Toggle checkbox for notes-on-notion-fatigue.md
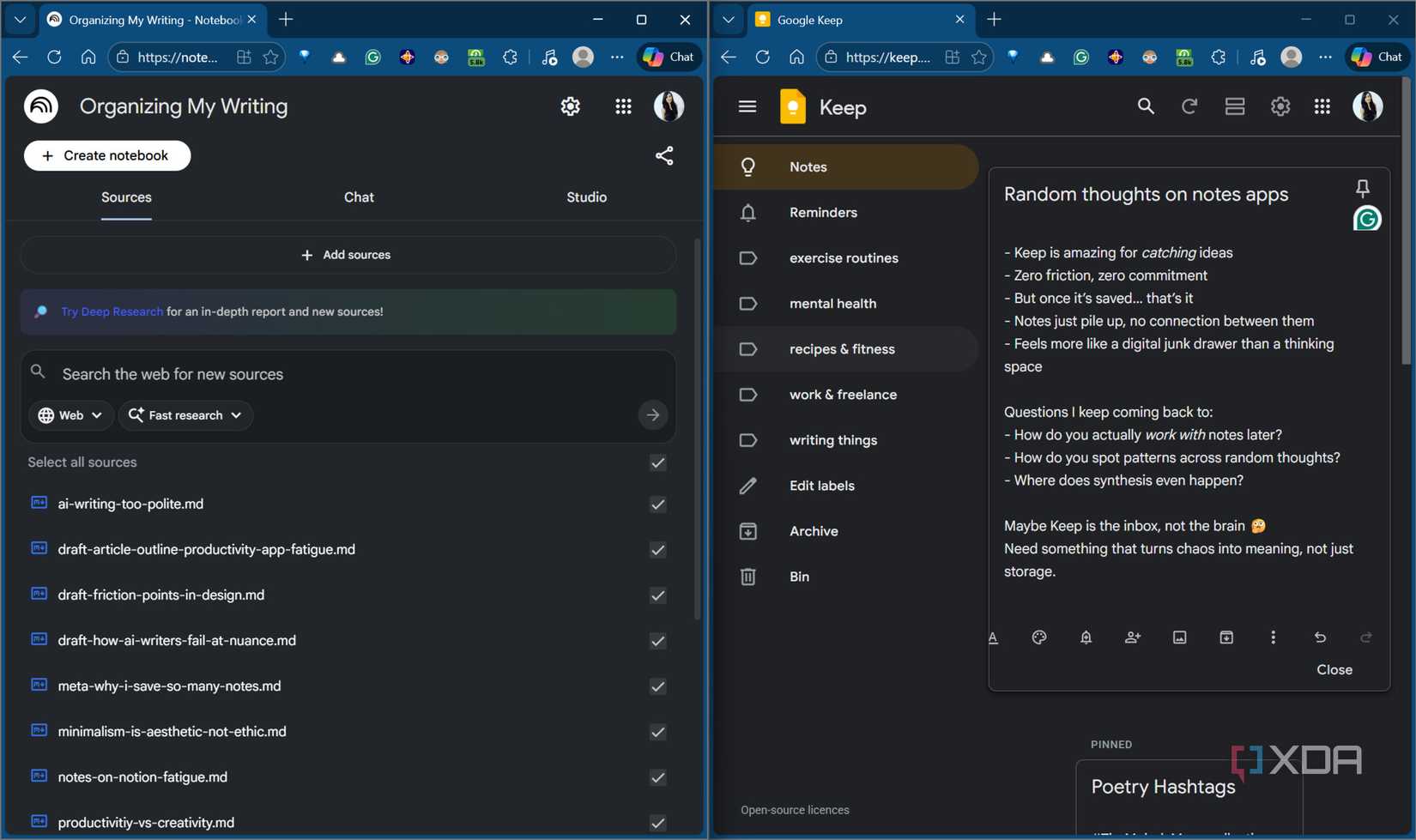1416x840 pixels. (x=658, y=777)
